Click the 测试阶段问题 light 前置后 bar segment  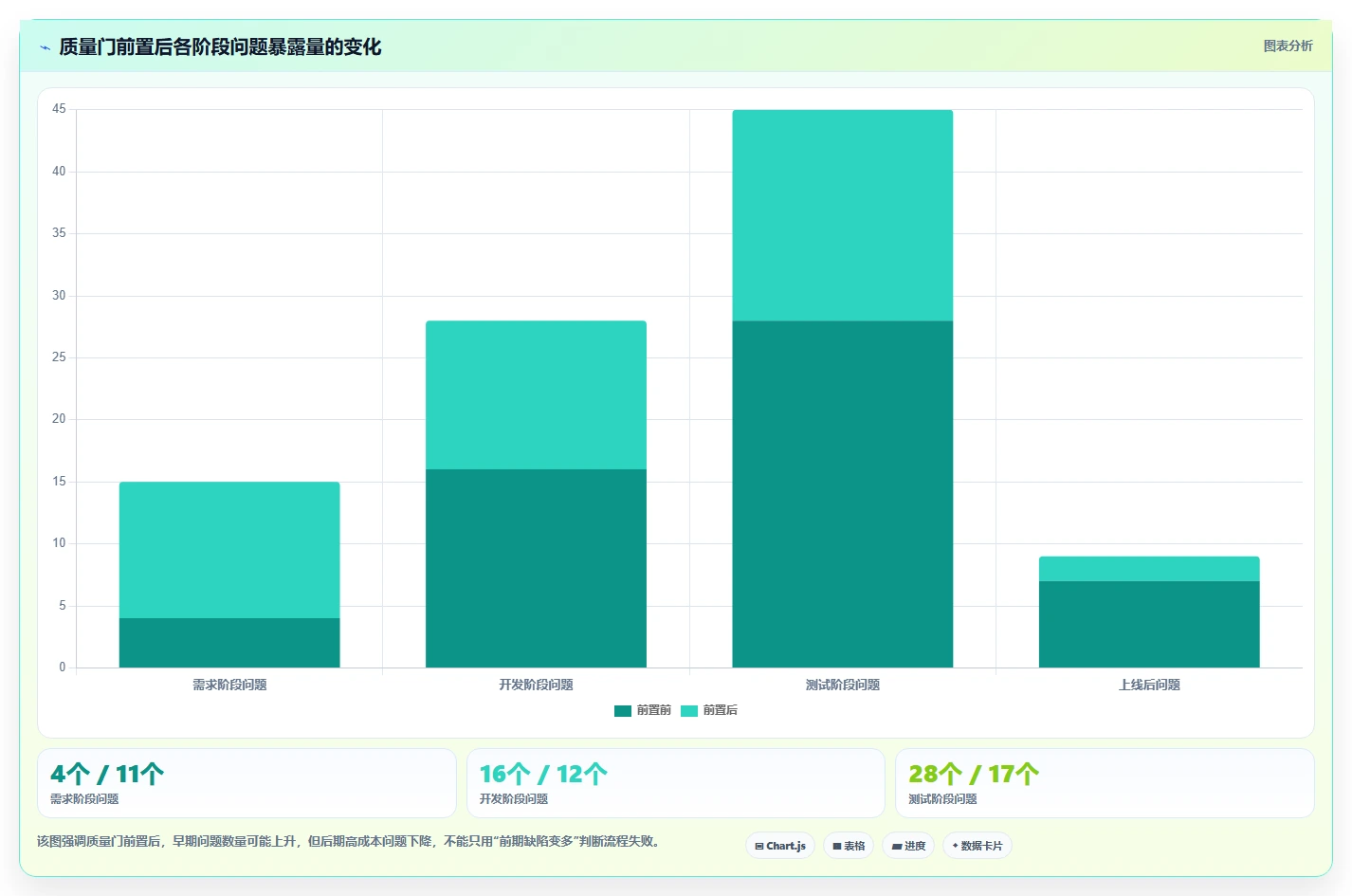click(843, 215)
